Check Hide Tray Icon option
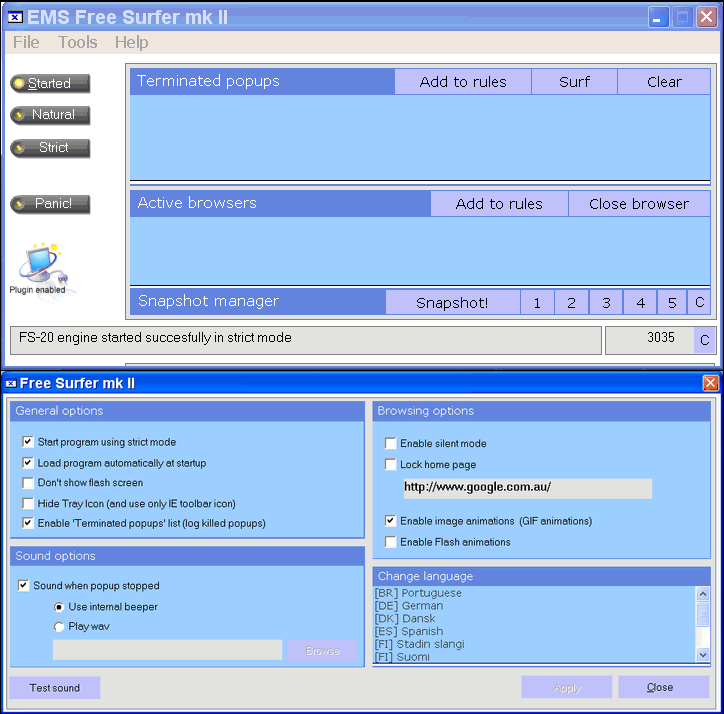The height and width of the screenshot is (714, 724). (28, 503)
